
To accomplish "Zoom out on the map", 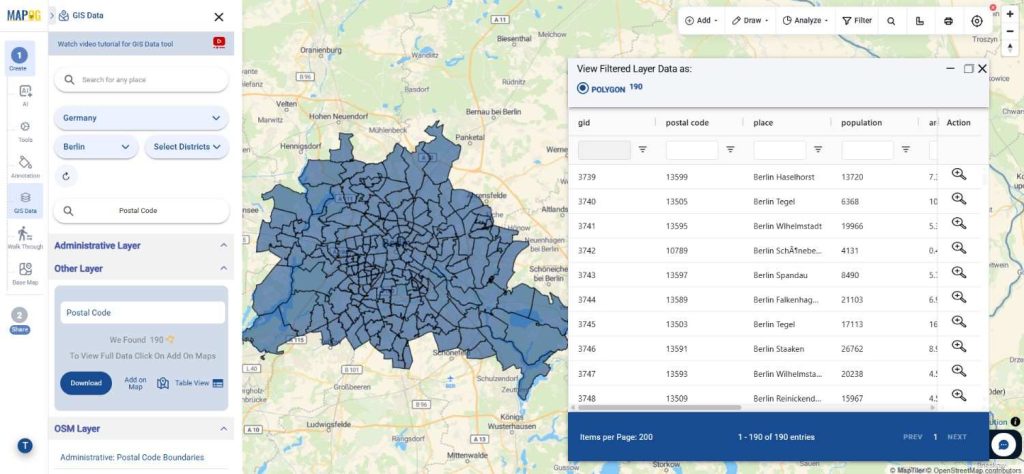I will (x=1010, y=31).
